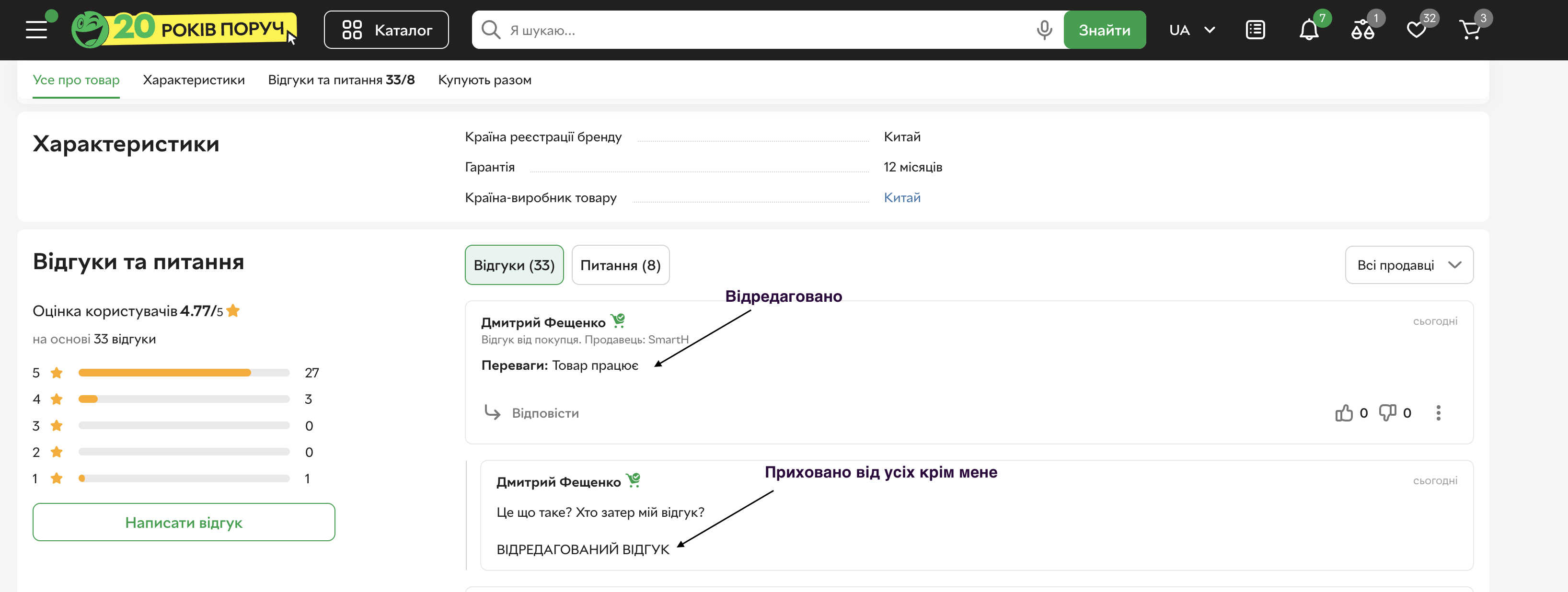Open three-dot options on first review
1568x592 pixels.
click(x=1438, y=413)
